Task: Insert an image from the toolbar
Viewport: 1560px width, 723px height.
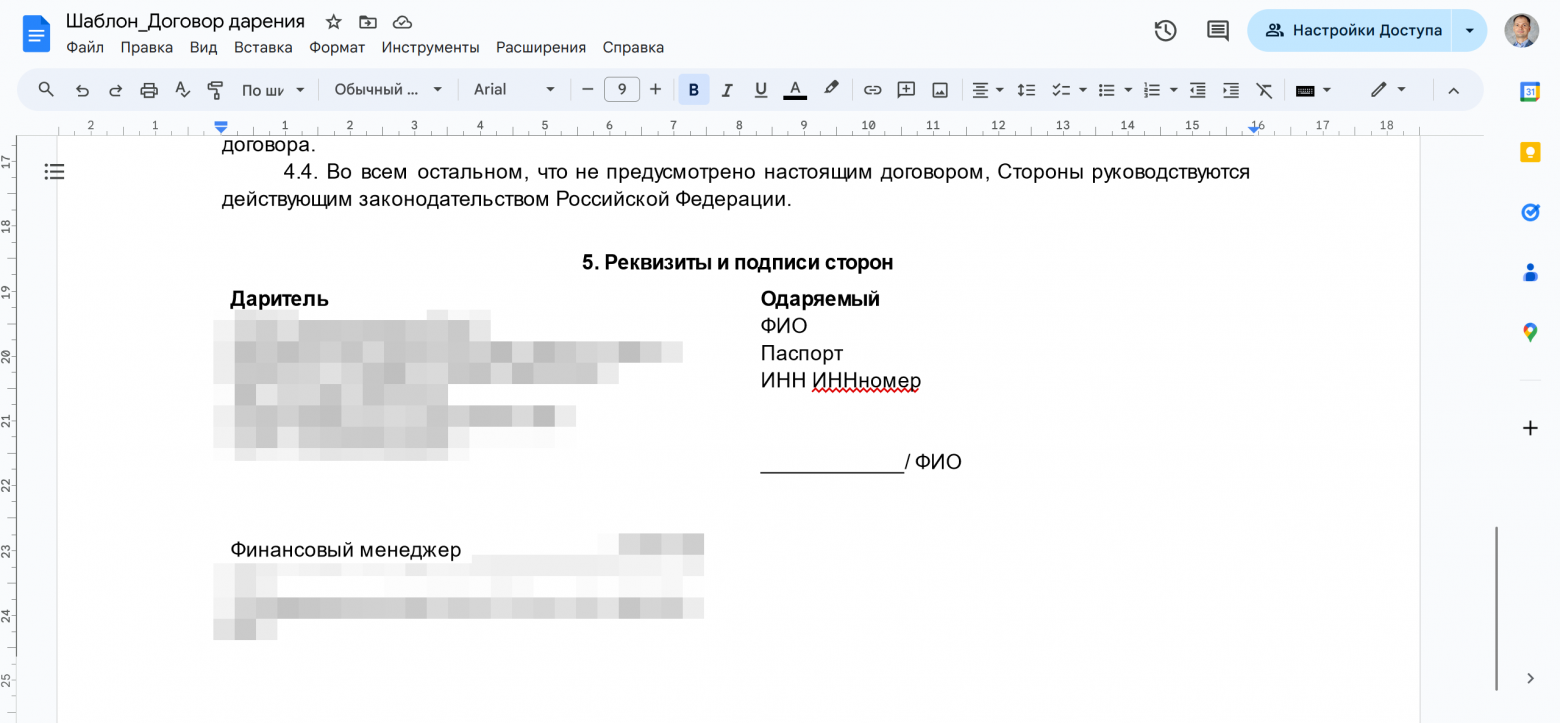Action: tap(940, 90)
